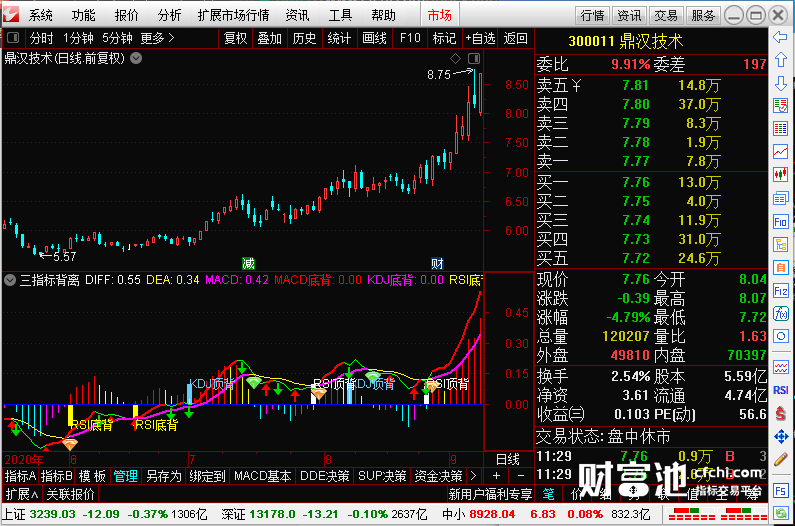The height and width of the screenshot is (526, 795).
Task: Open the 帮助 menu
Action: click(383, 15)
